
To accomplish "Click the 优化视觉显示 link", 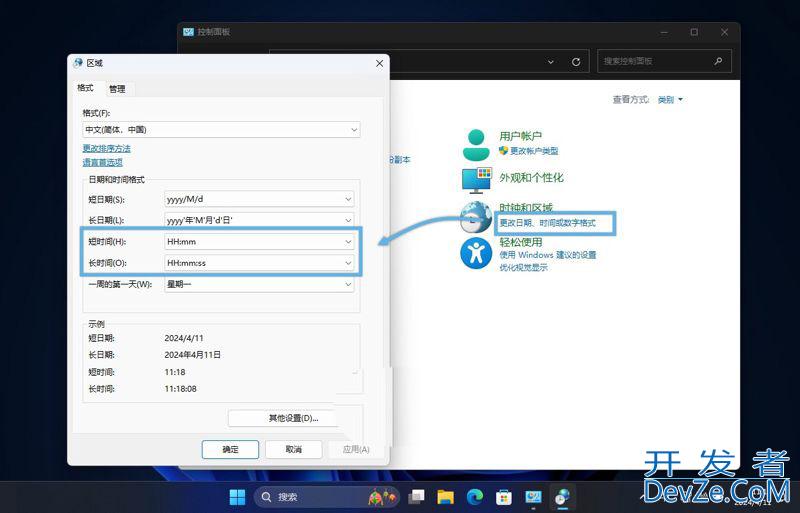I will tap(523, 267).
